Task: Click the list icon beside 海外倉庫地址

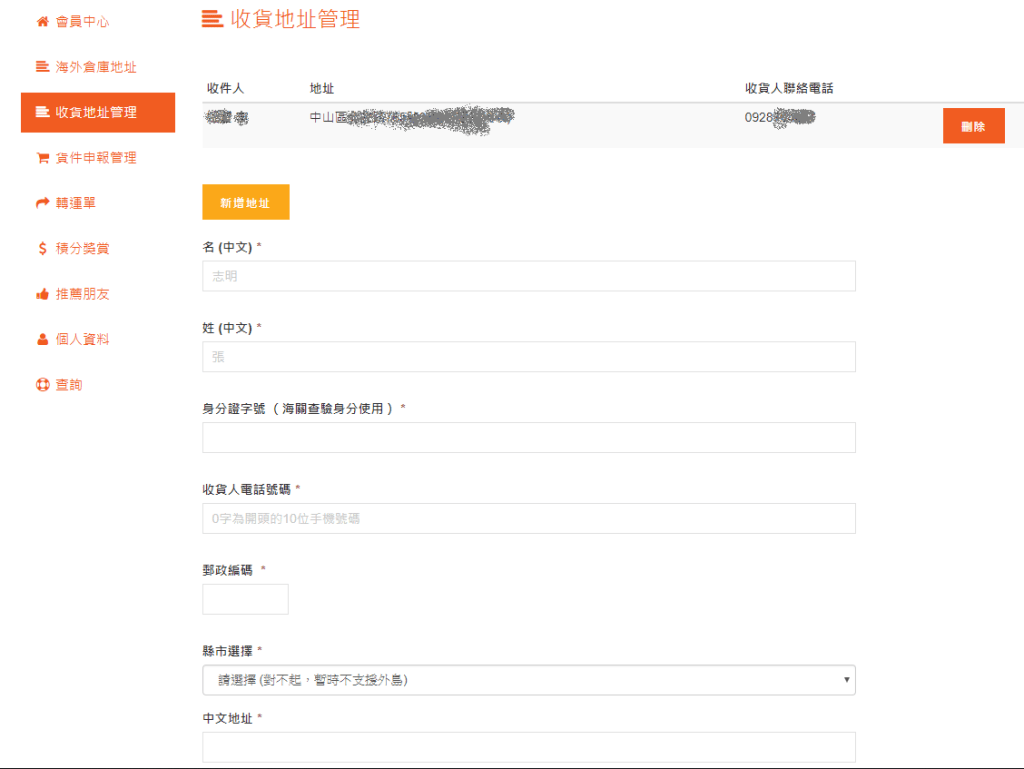Action: pos(42,67)
